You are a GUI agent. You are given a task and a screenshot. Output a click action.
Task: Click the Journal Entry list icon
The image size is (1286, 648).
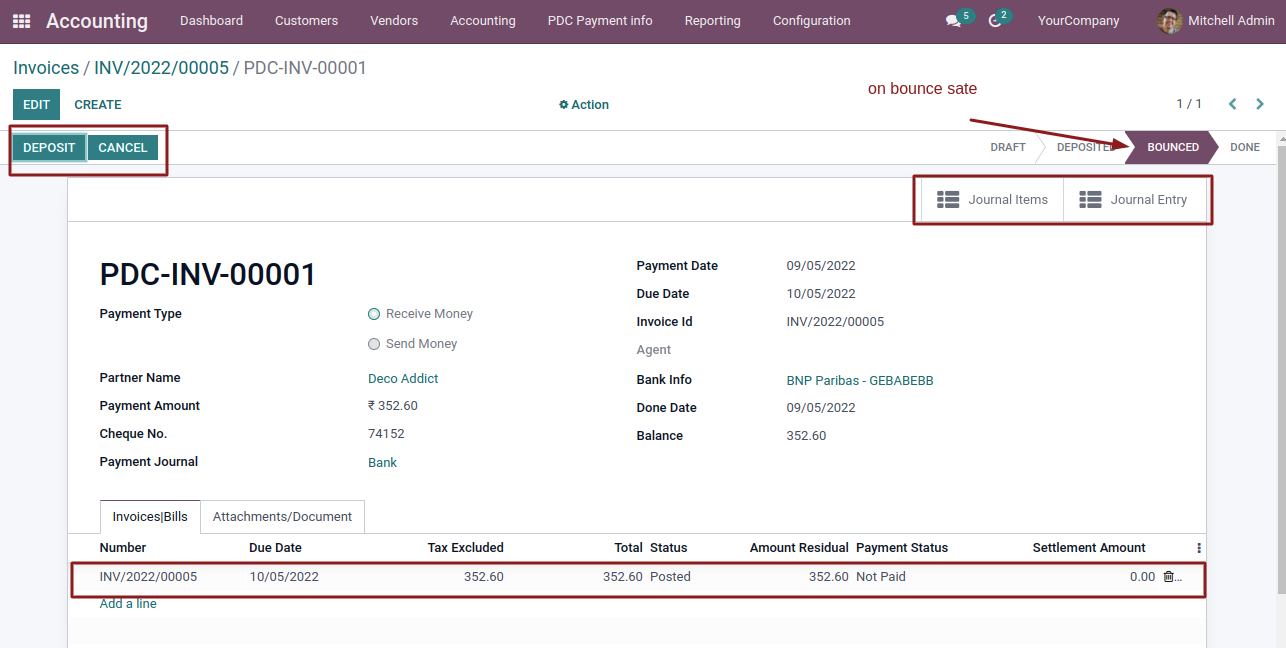tap(1090, 200)
